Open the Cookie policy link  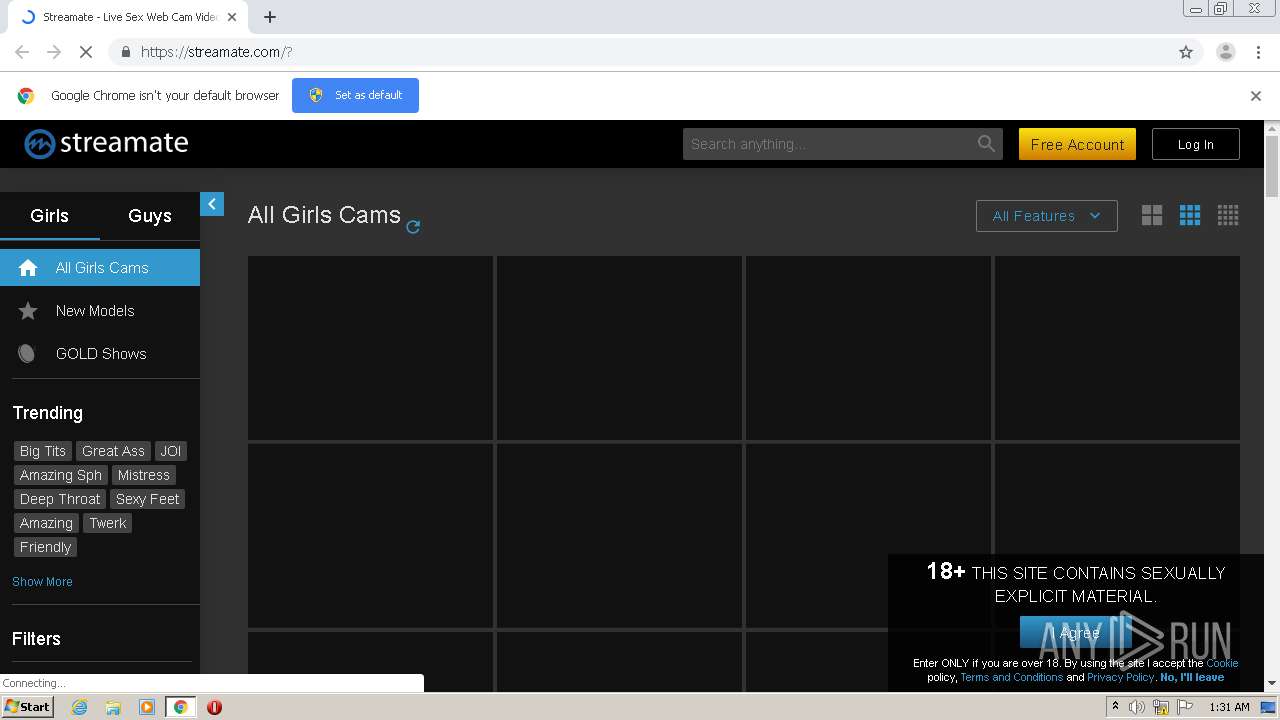[x=1222, y=663]
